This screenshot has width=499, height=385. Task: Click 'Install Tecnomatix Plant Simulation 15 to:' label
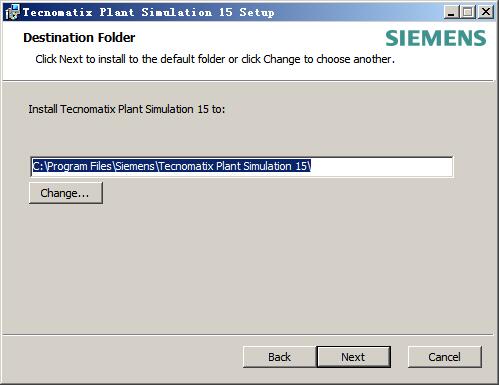coord(127,109)
